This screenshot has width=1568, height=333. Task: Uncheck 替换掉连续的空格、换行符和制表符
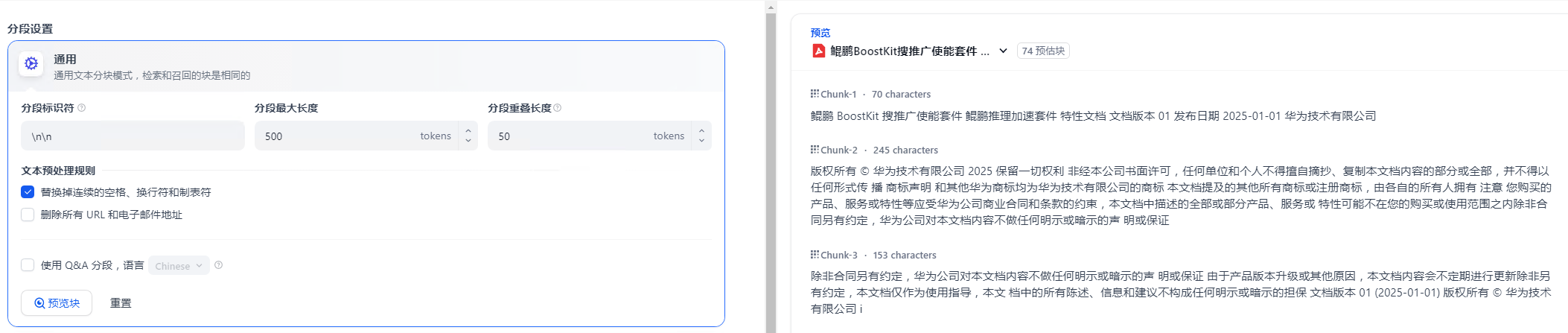(x=28, y=192)
